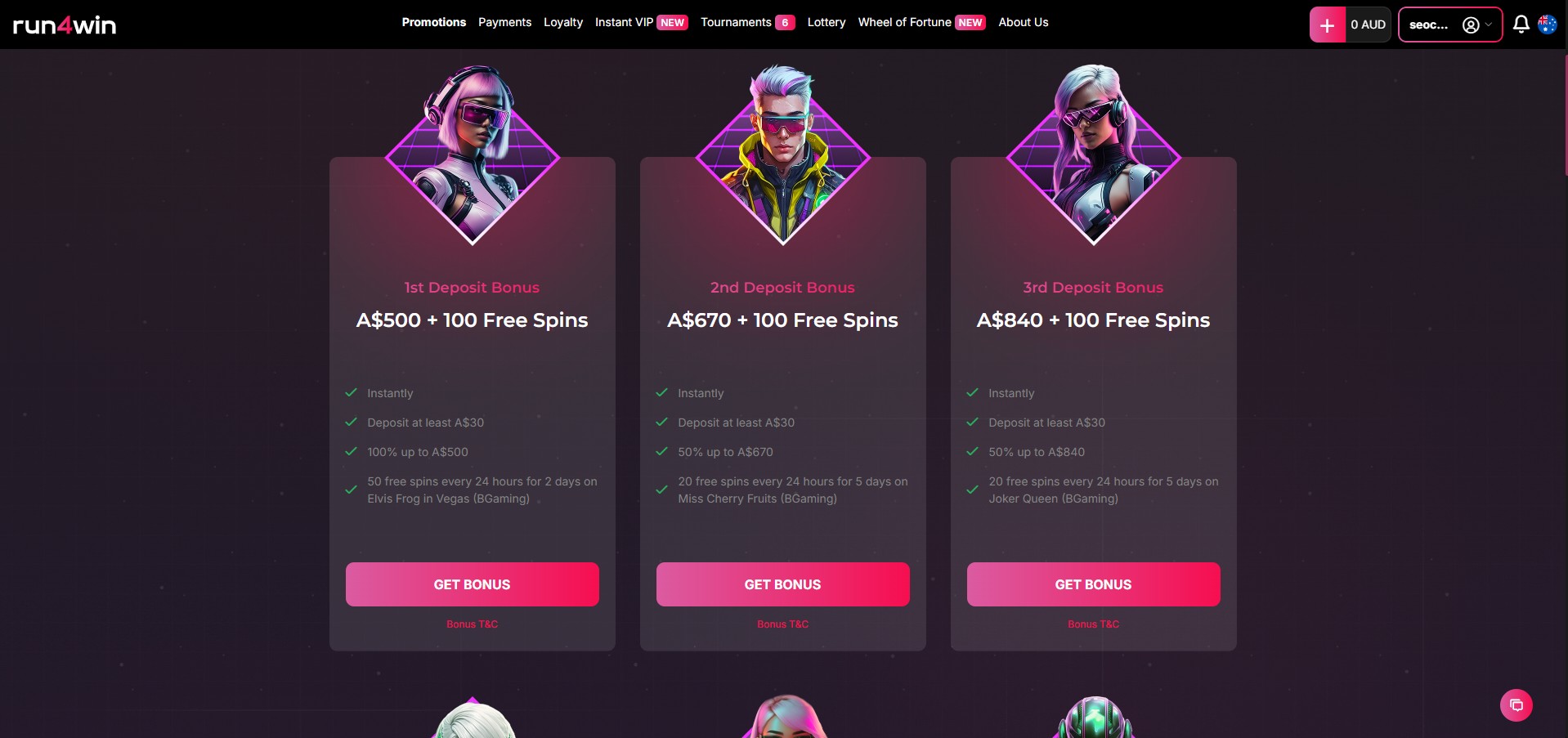Viewport: 1568px width, 738px height.
Task: Expand the account dropdown chevron
Action: pyautogui.click(x=1489, y=25)
